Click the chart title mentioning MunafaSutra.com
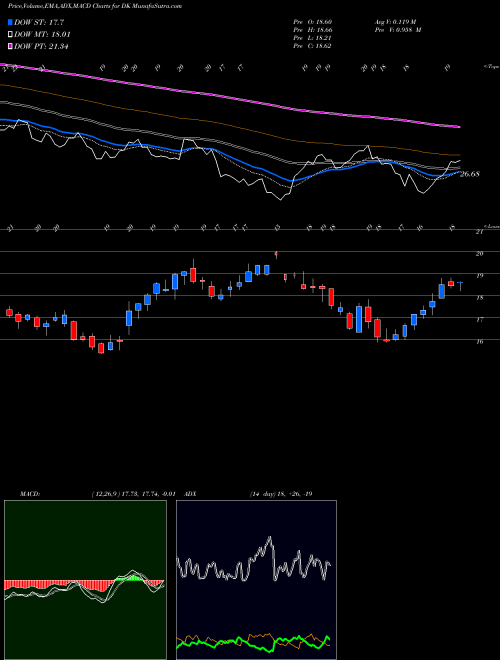This screenshot has height=660, width=500. coord(95,6)
